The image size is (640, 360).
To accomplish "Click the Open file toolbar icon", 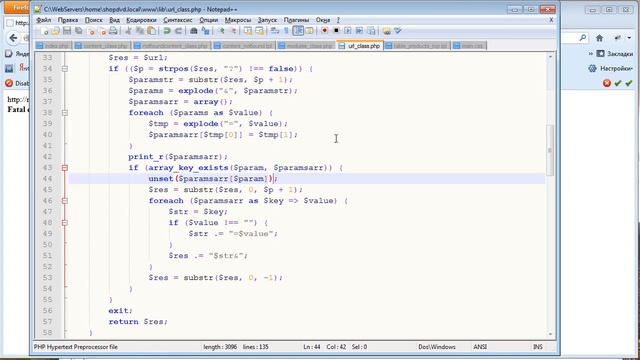I will tap(55, 31).
